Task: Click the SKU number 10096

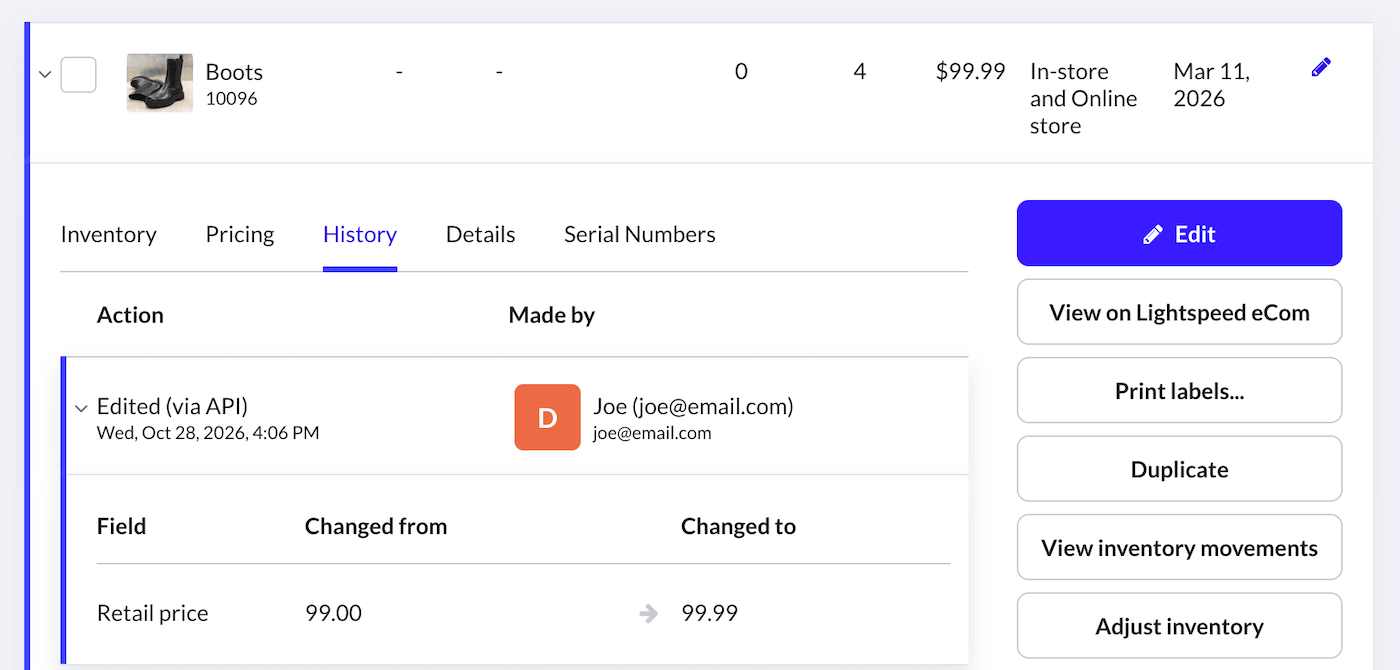Action: [232, 99]
